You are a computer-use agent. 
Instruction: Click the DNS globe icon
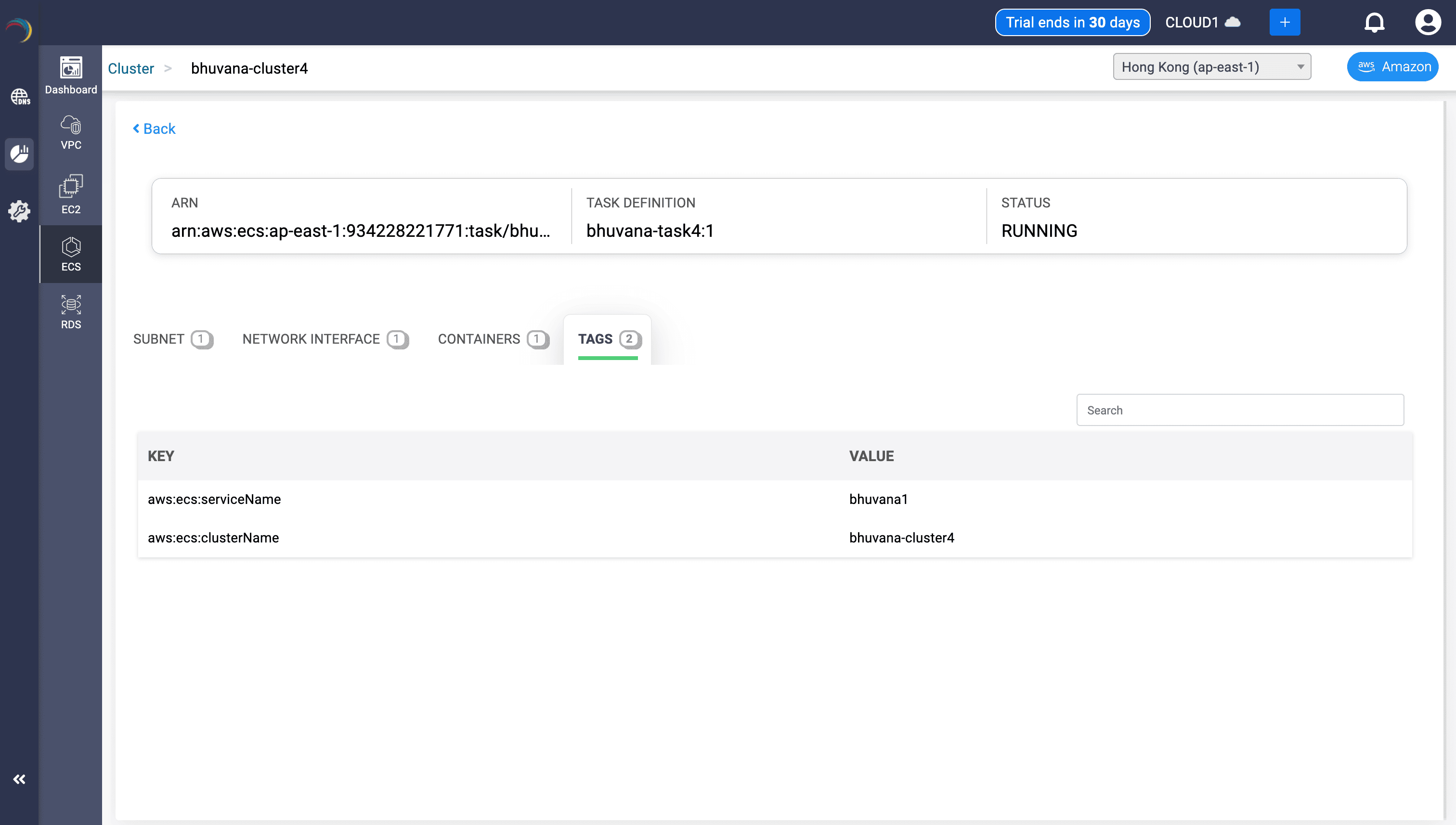tap(20, 97)
